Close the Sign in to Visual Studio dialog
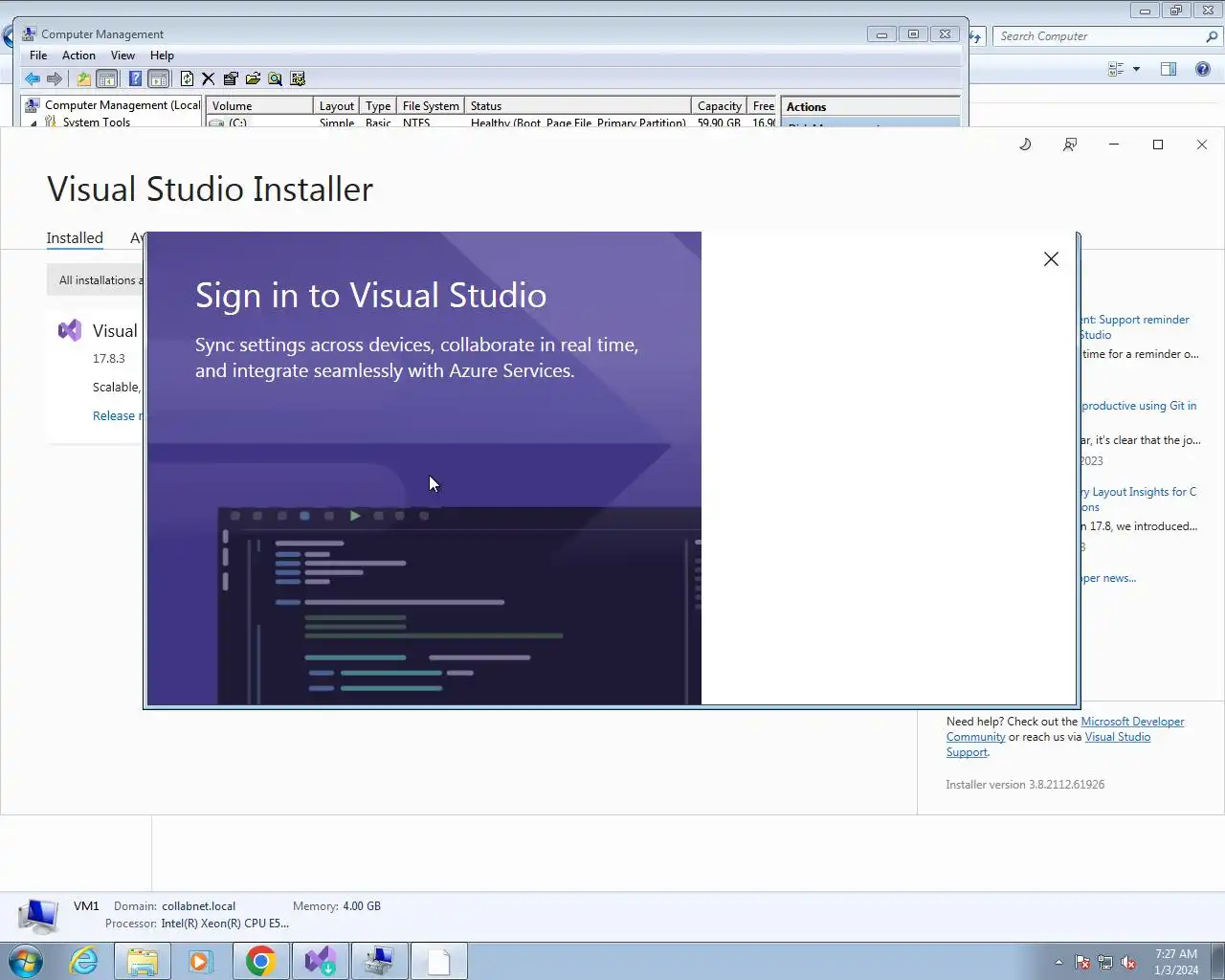 click(1051, 259)
